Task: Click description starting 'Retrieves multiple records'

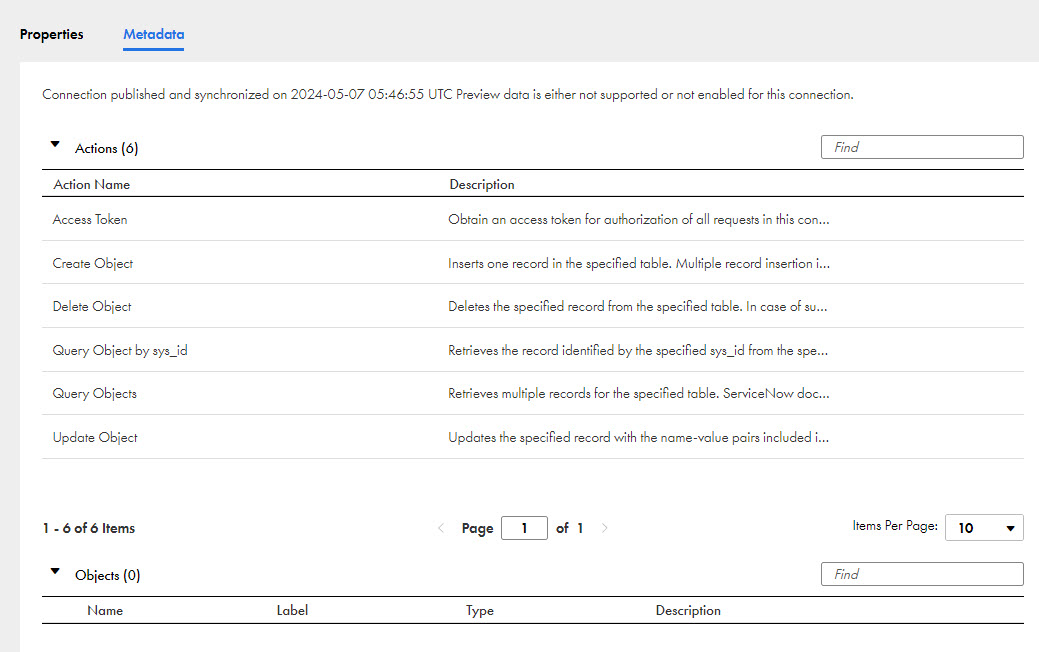Action: pyautogui.click(x=639, y=394)
